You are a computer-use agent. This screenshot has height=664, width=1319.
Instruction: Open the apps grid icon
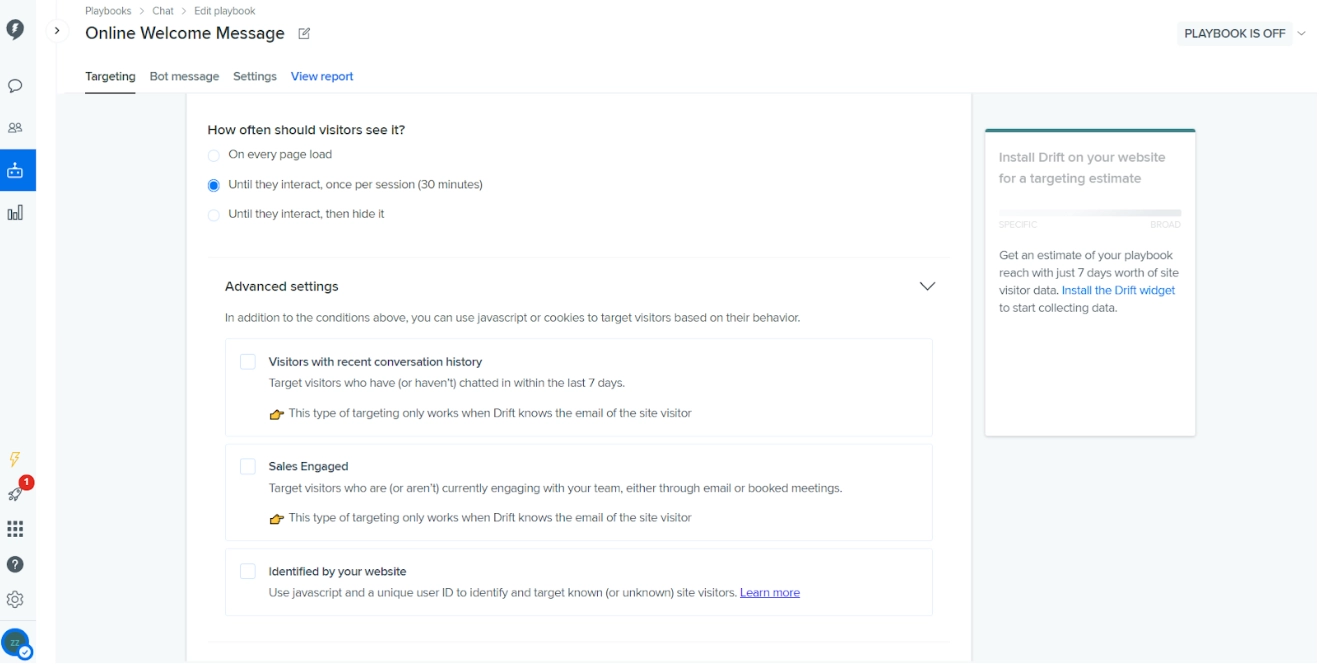point(15,529)
